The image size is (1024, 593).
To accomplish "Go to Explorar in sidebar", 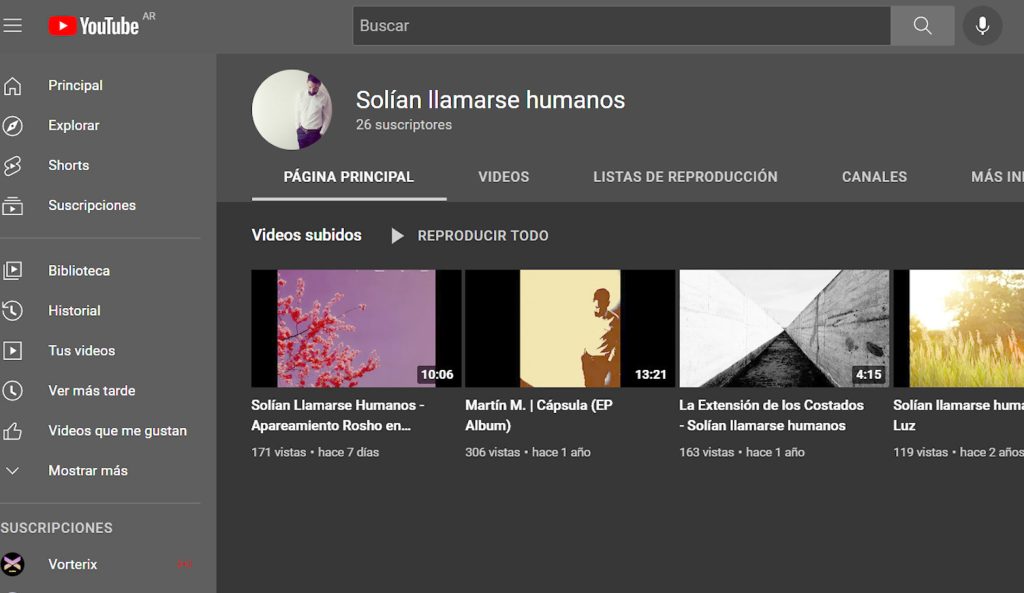I will [x=73, y=125].
